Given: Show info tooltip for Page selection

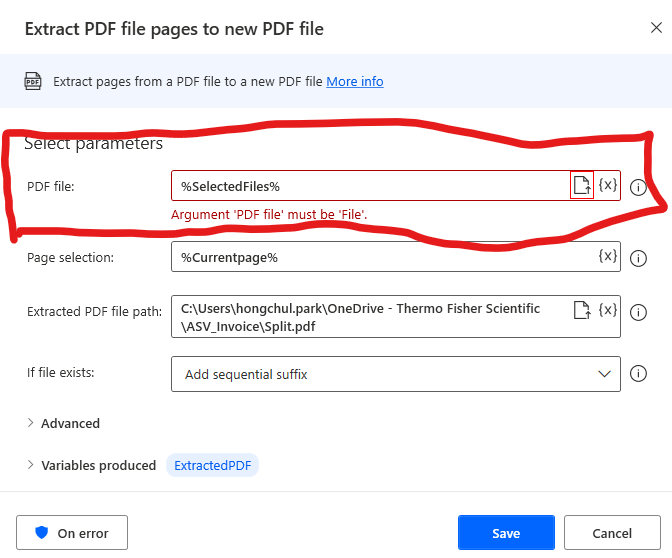Looking at the screenshot, I should [638, 258].
